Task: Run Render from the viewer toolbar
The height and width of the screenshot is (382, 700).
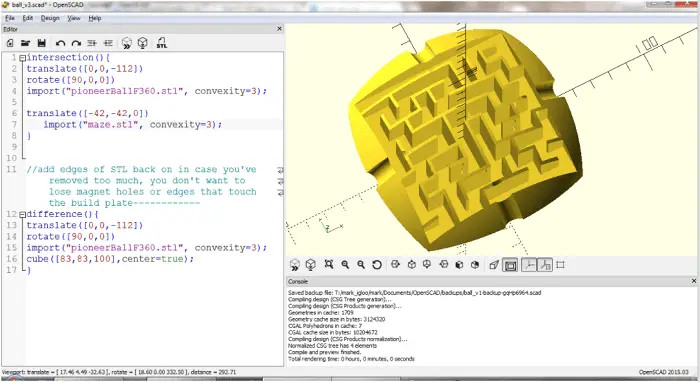Action: (311, 265)
